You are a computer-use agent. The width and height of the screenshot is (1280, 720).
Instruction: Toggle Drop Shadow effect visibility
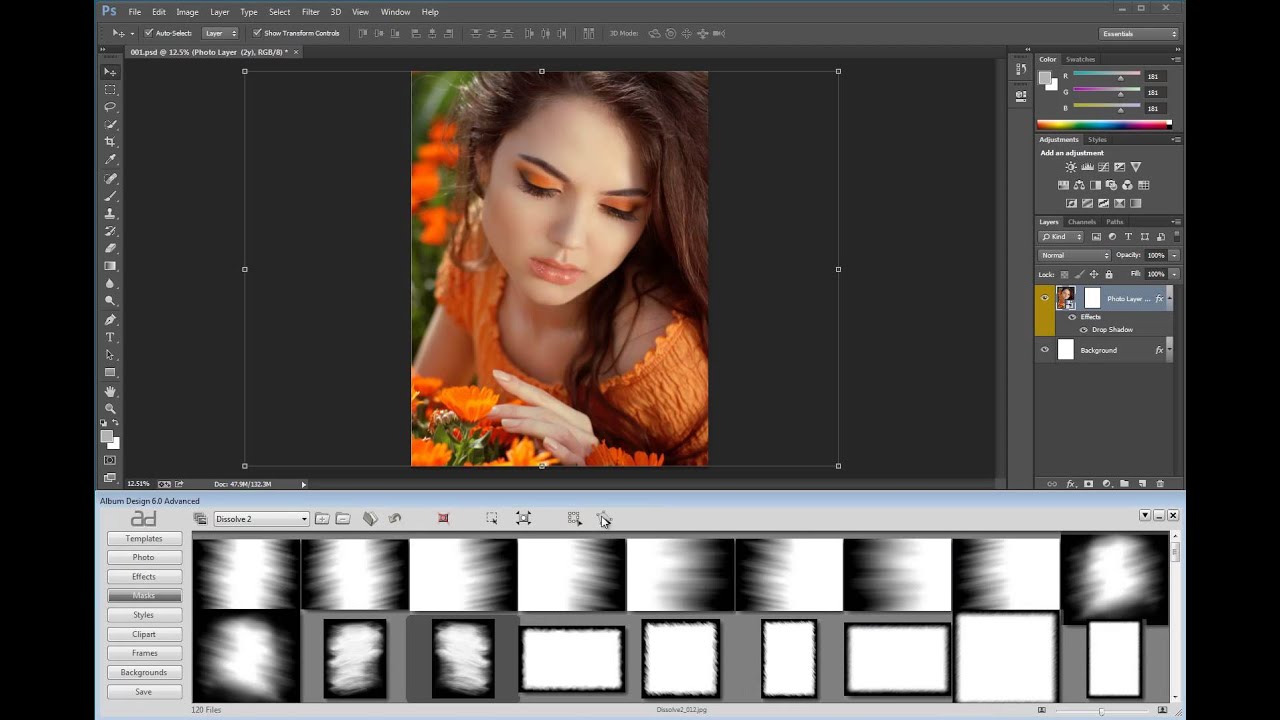[x=1083, y=330]
